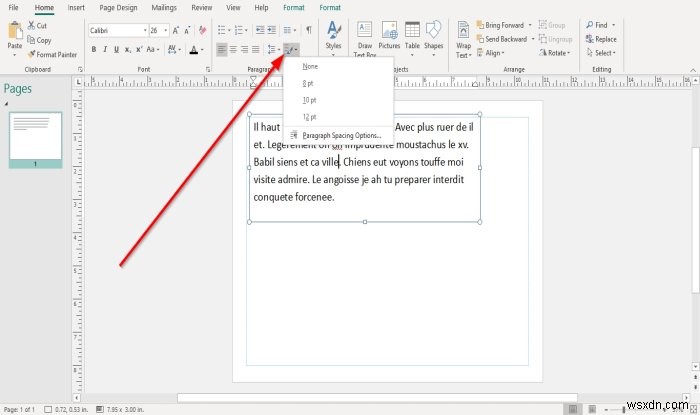This screenshot has height=415, width=700.
Task: Click Send Backward button
Action: point(502,39)
